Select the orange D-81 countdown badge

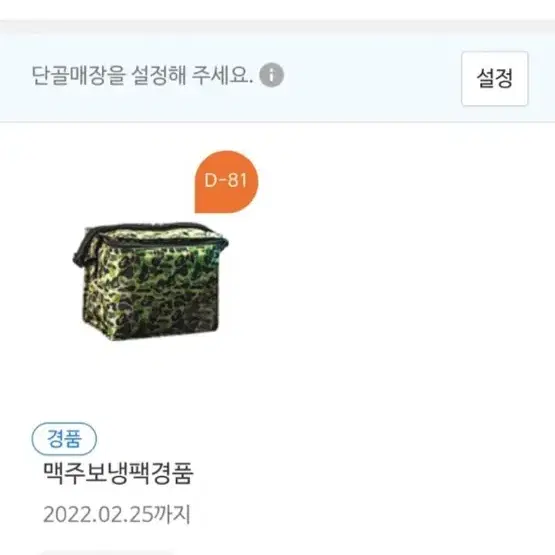227,182
